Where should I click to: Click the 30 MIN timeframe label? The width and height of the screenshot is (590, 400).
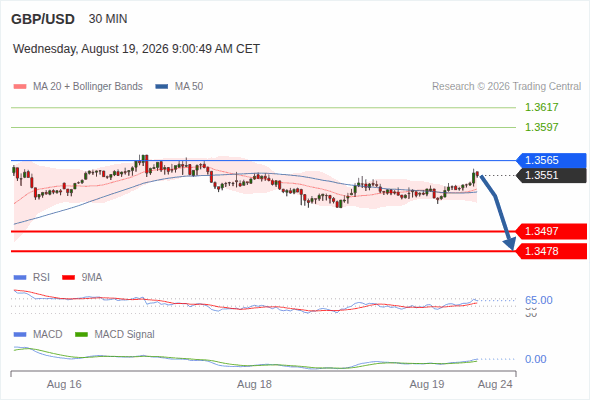click(x=108, y=19)
